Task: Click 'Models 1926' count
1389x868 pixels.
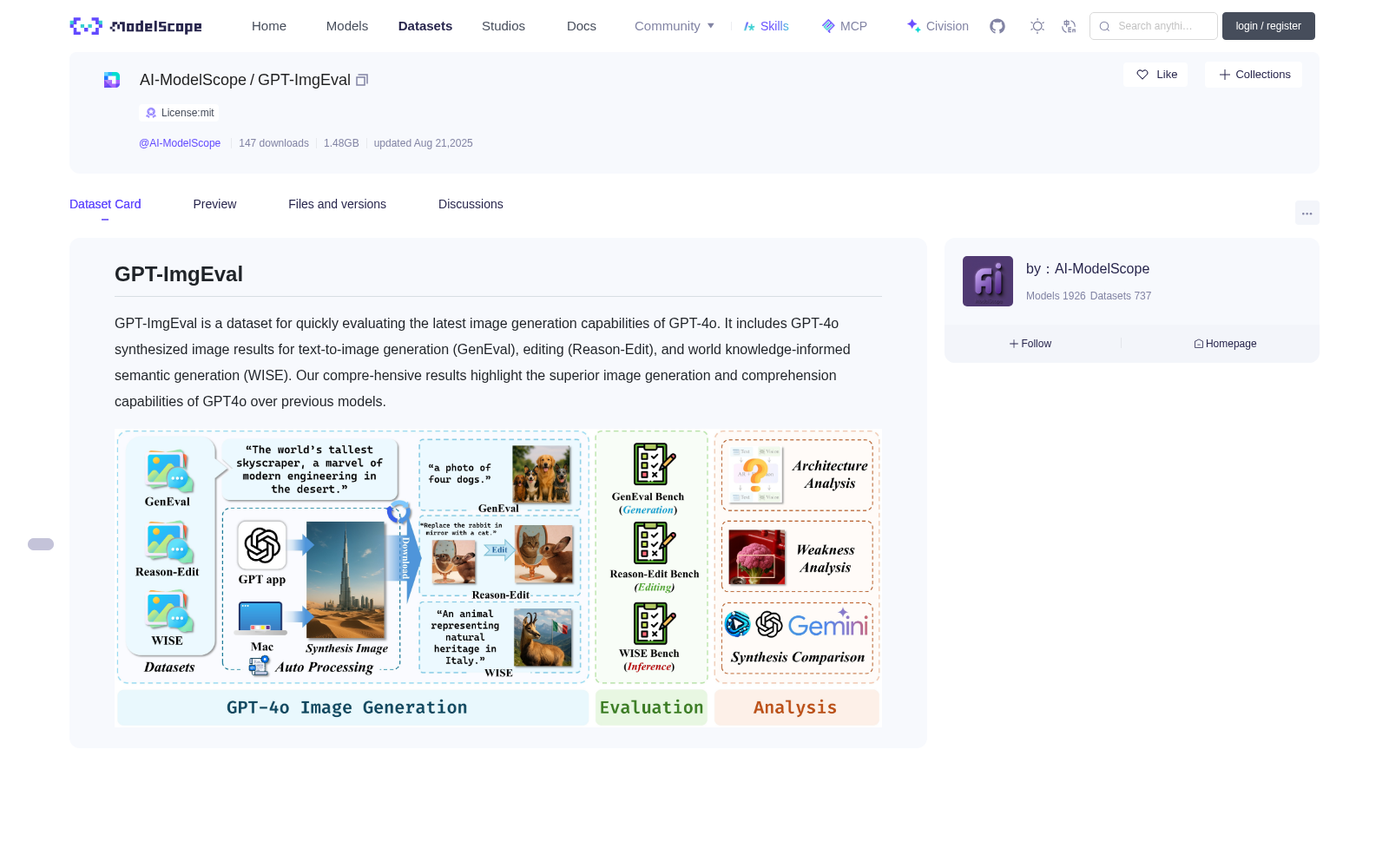Action: click(x=1056, y=296)
